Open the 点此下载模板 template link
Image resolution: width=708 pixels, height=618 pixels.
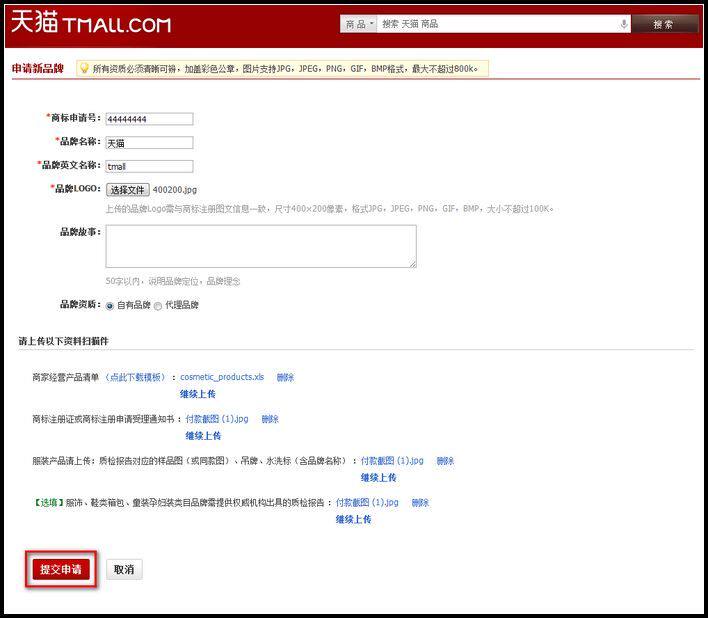pos(135,377)
